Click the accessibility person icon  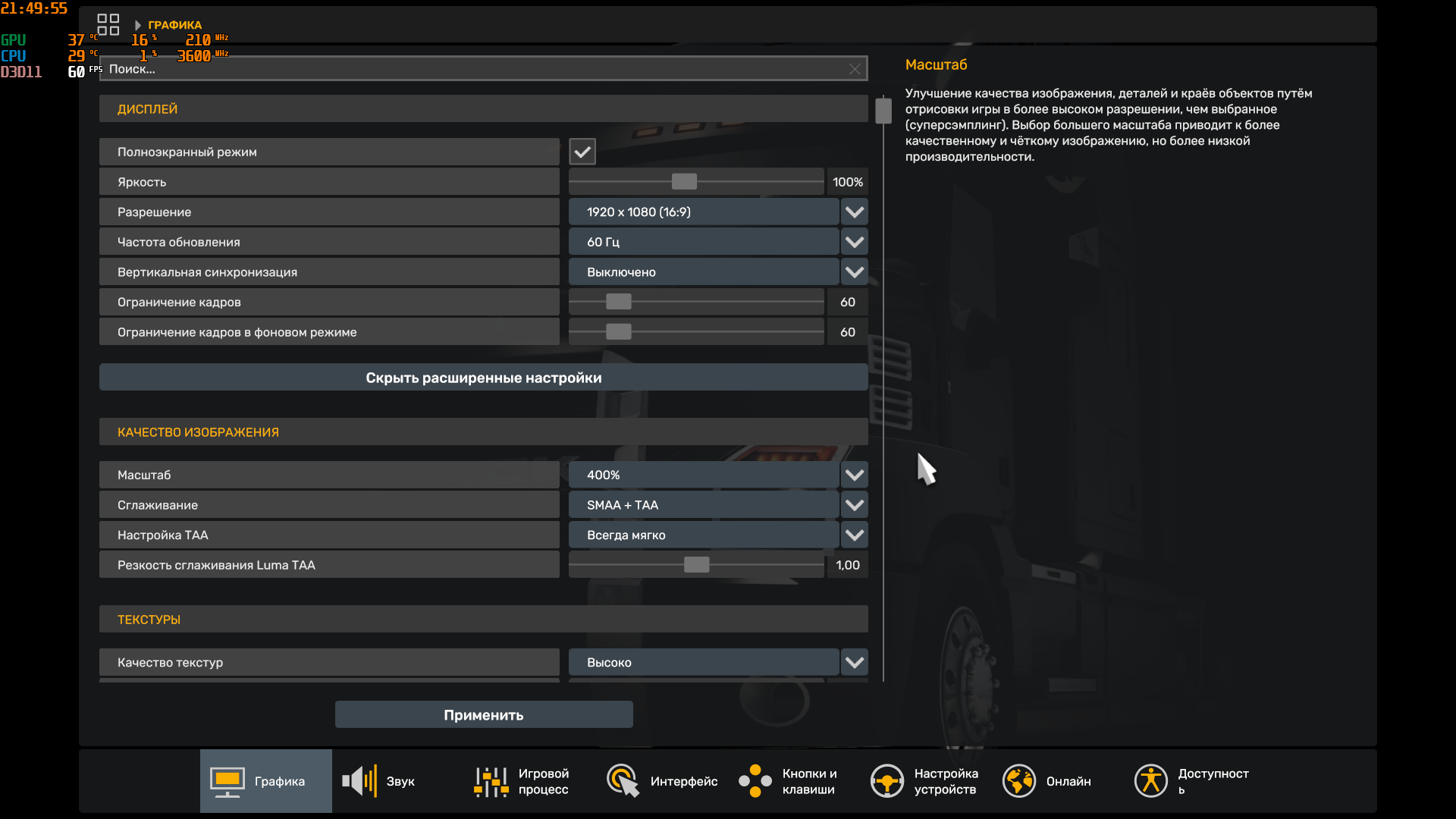pyautogui.click(x=1151, y=781)
